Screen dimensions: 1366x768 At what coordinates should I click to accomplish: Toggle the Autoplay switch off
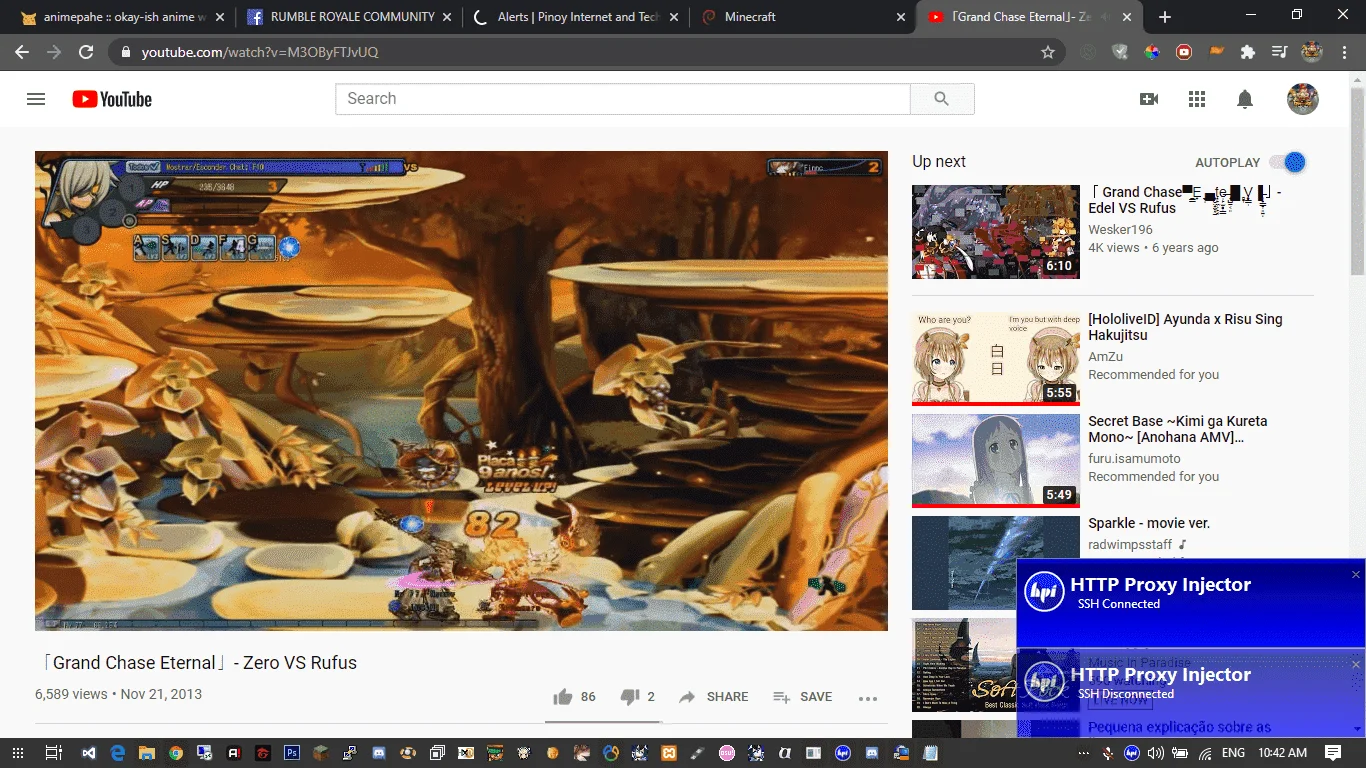(1288, 162)
